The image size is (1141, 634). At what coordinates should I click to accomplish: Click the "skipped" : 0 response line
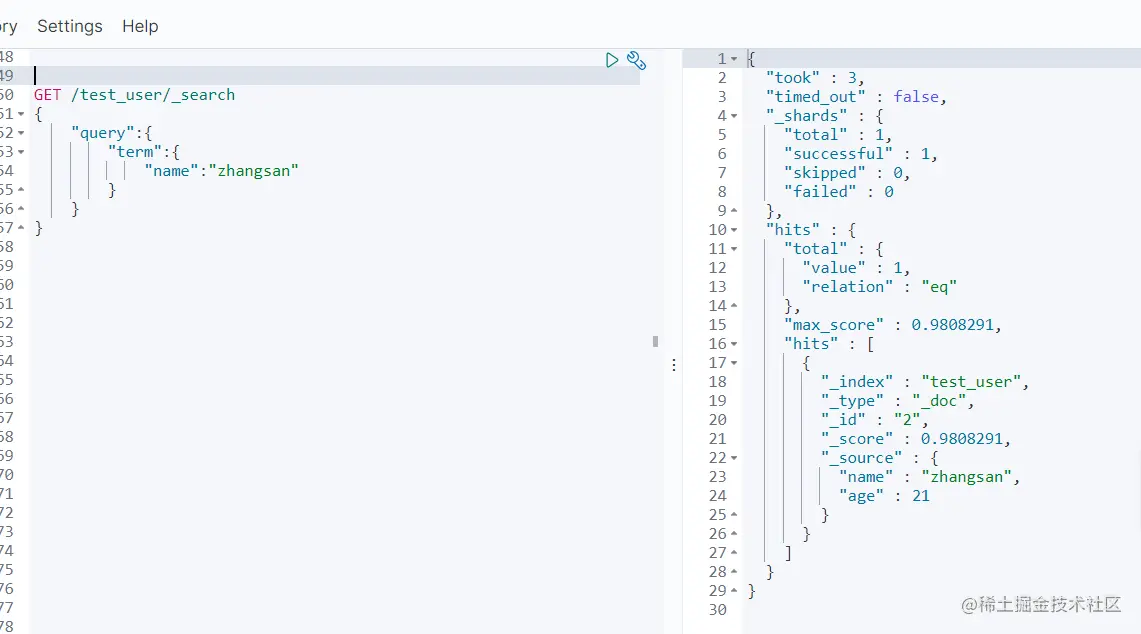pos(846,173)
